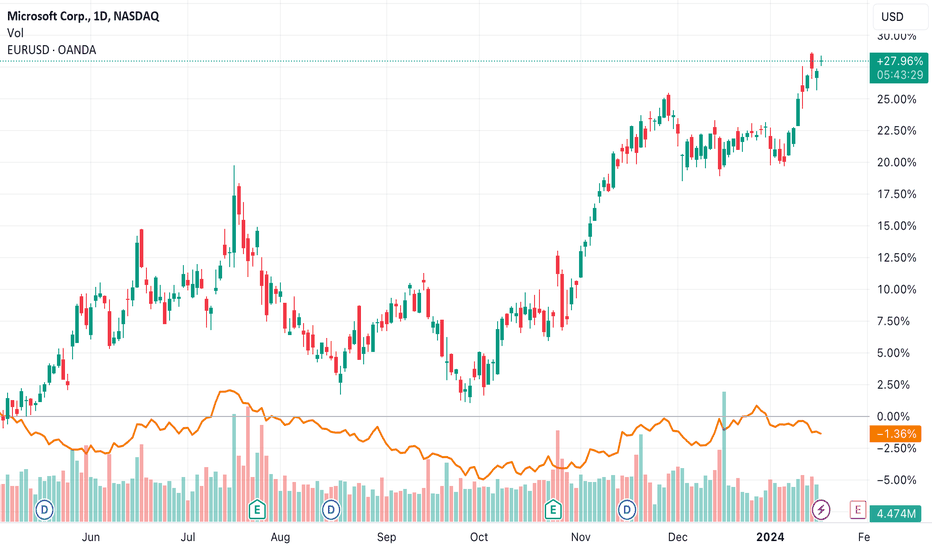Click the 25.00% axis label

pos(896,99)
